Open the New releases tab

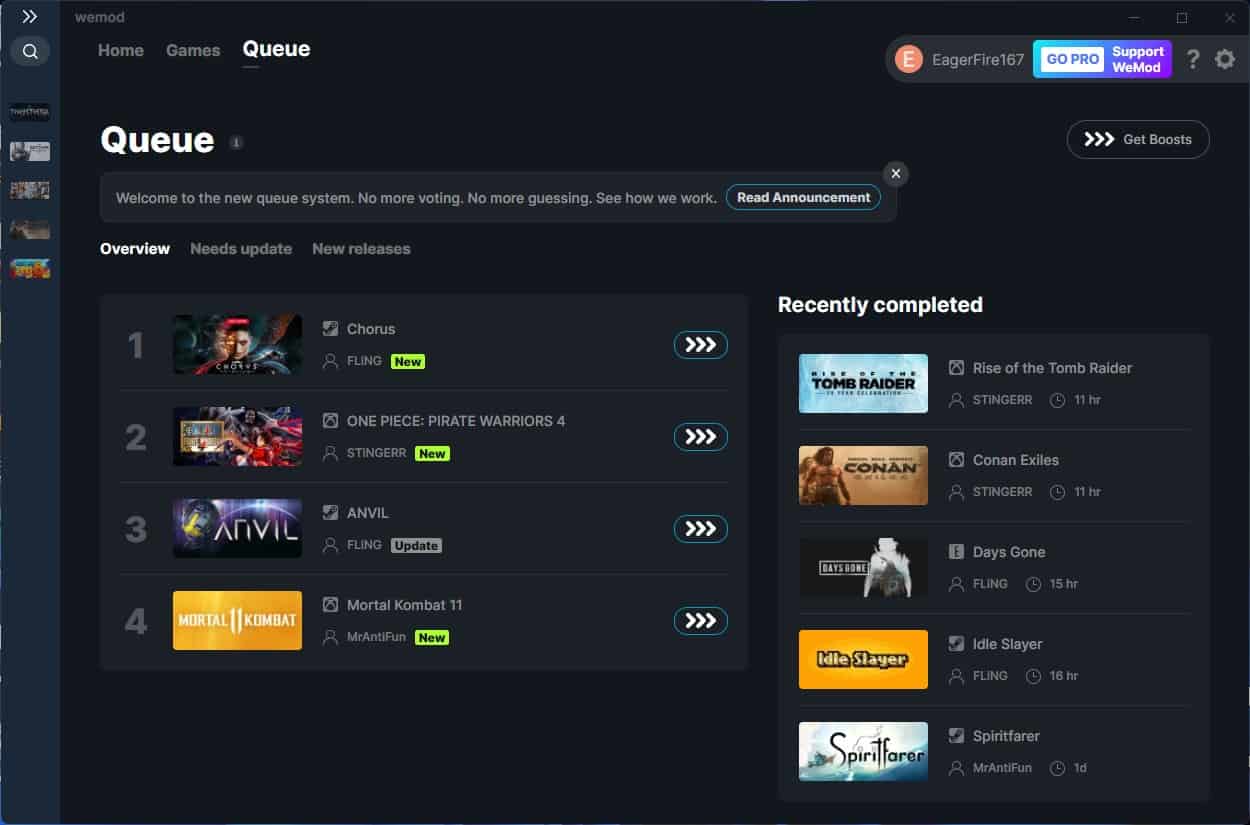point(361,248)
